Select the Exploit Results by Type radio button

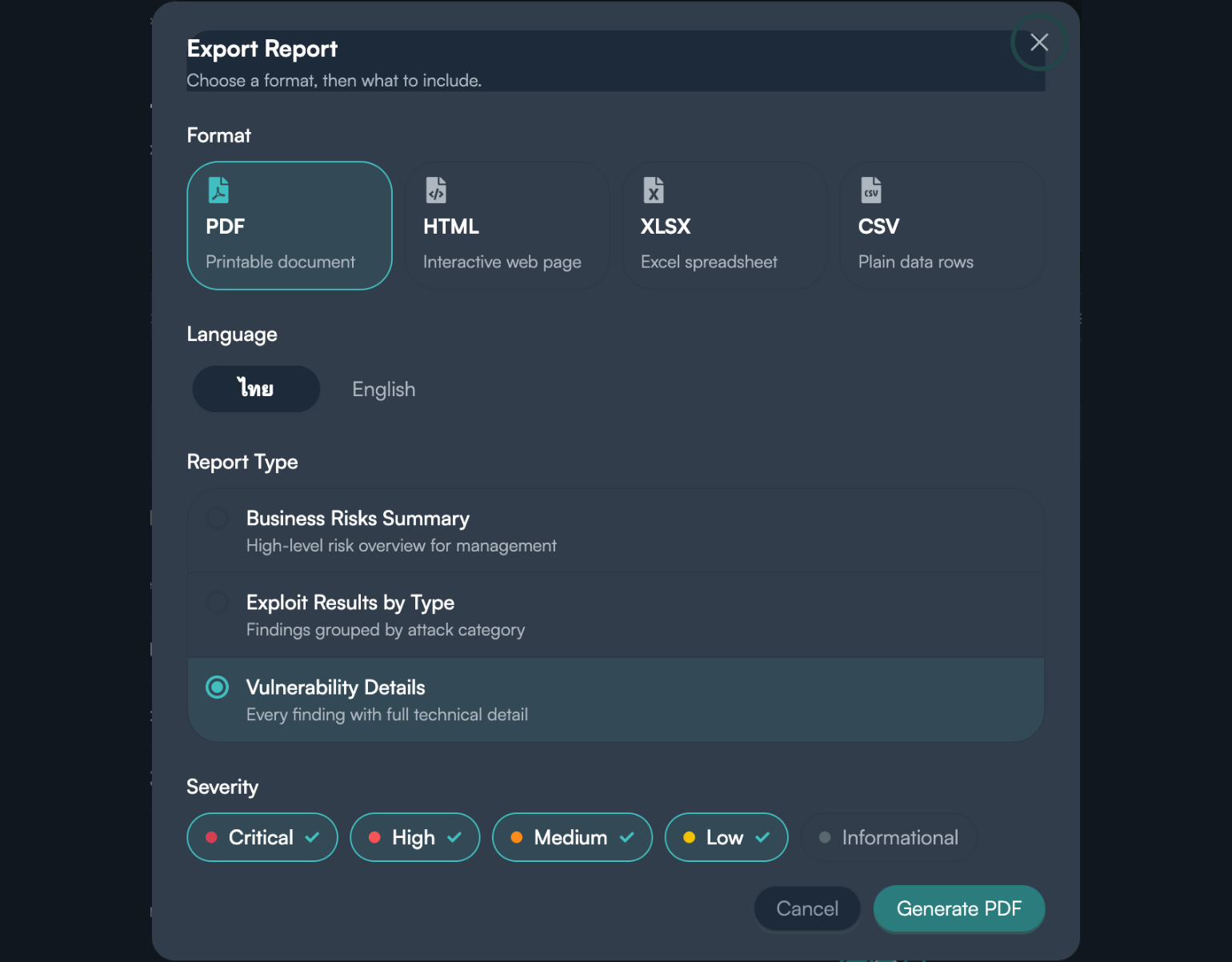coord(218,602)
